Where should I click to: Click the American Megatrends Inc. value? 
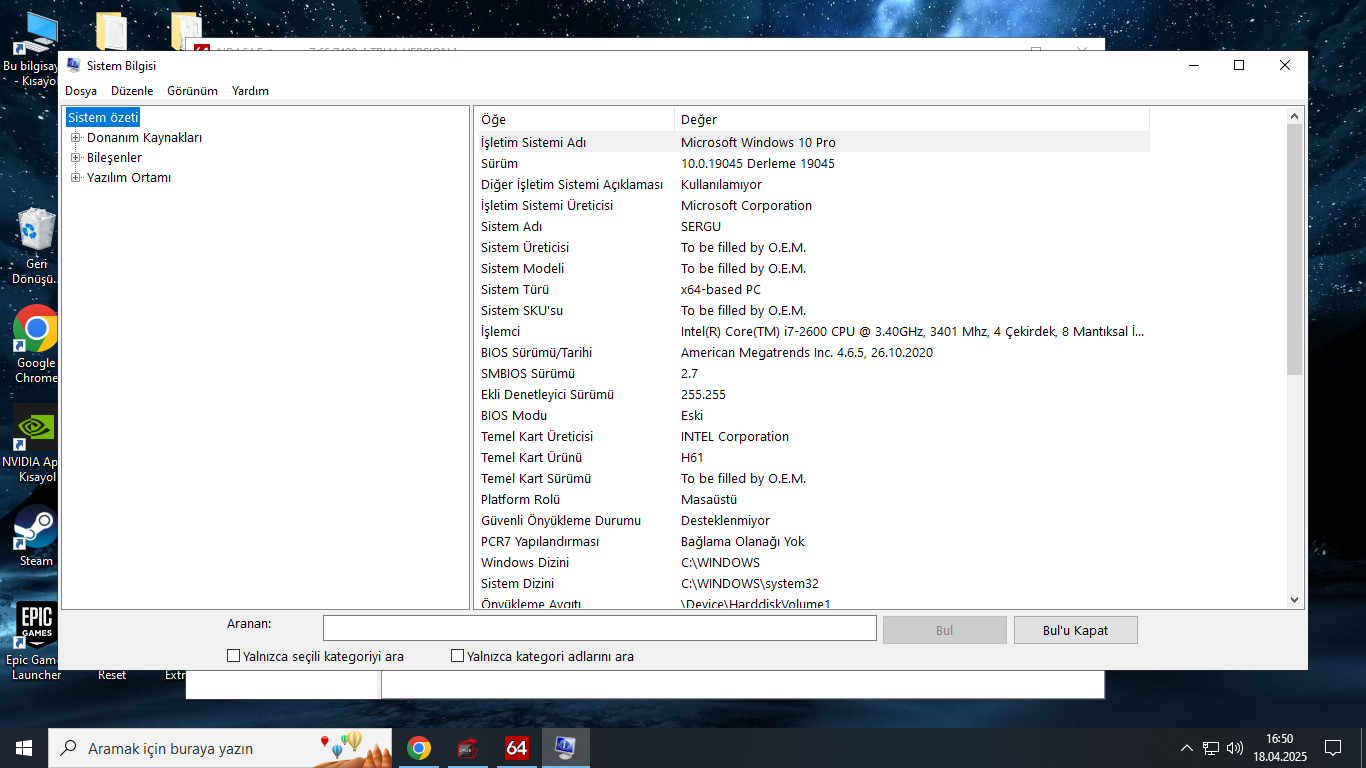[806, 352]
